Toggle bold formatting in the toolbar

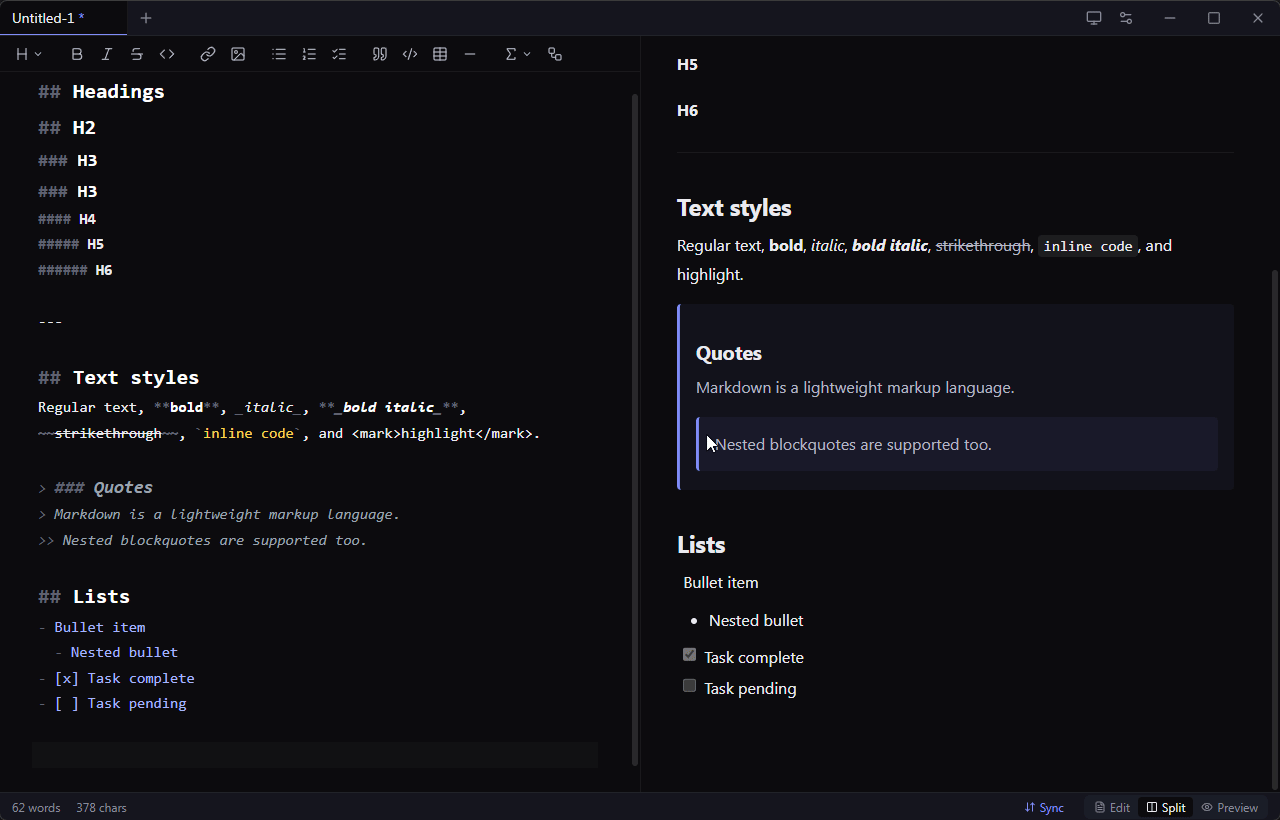tap(77, 54)
